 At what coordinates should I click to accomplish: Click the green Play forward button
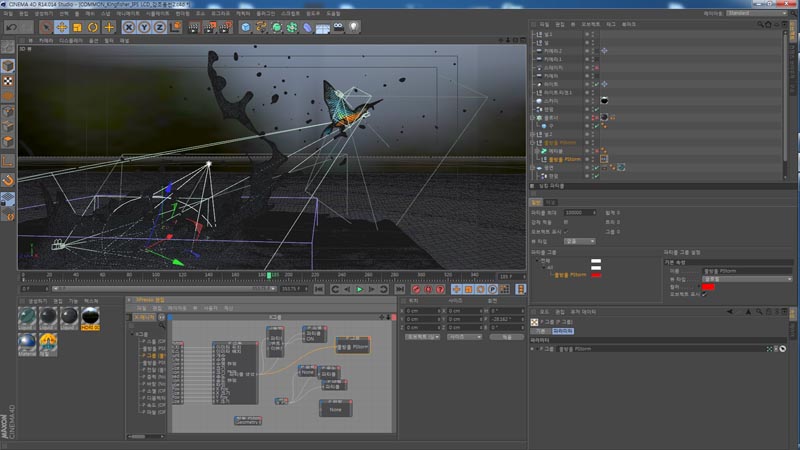pos(360,289)
